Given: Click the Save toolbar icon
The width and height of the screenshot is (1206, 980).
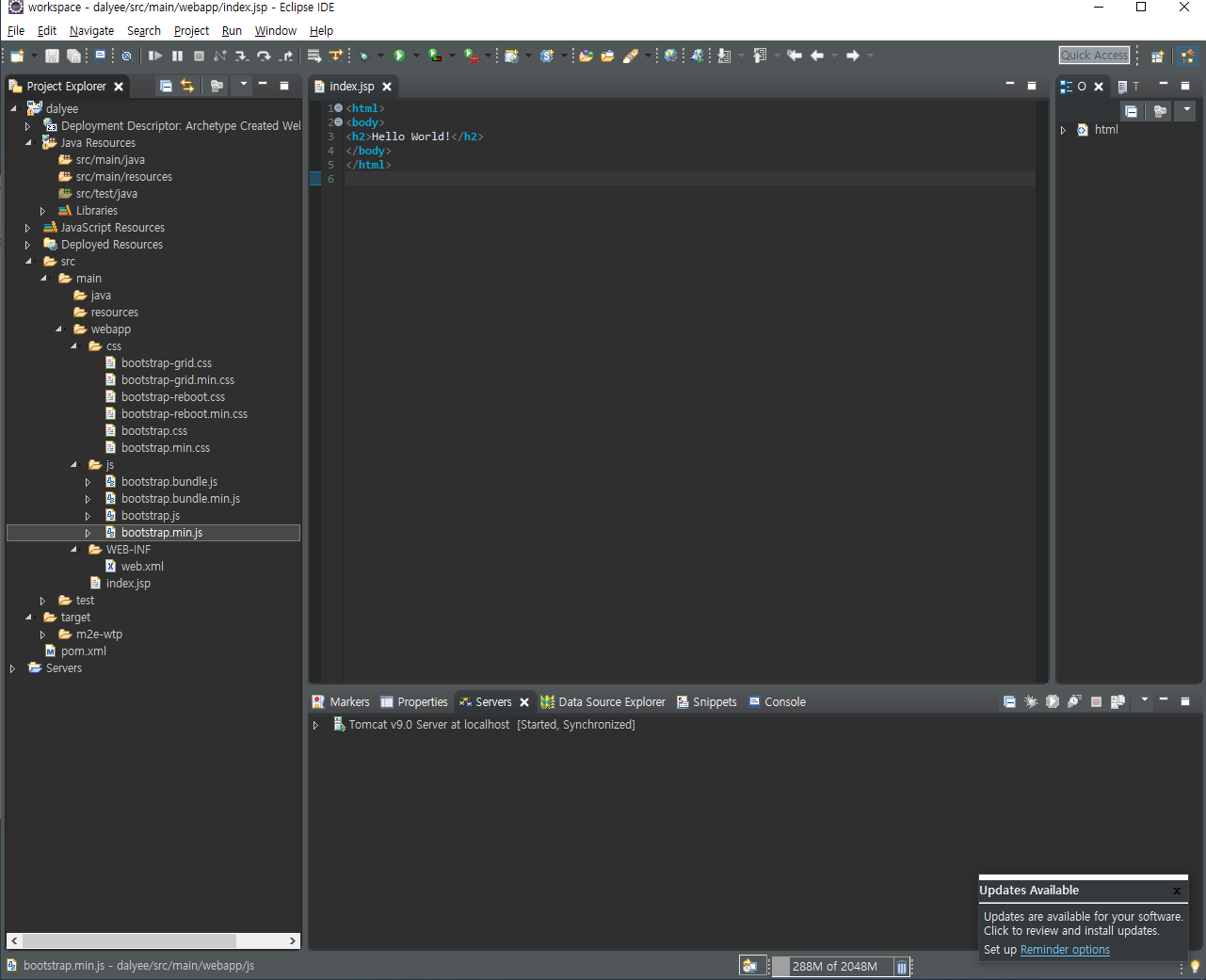Looking at the screenshot, I should (52, 56).
